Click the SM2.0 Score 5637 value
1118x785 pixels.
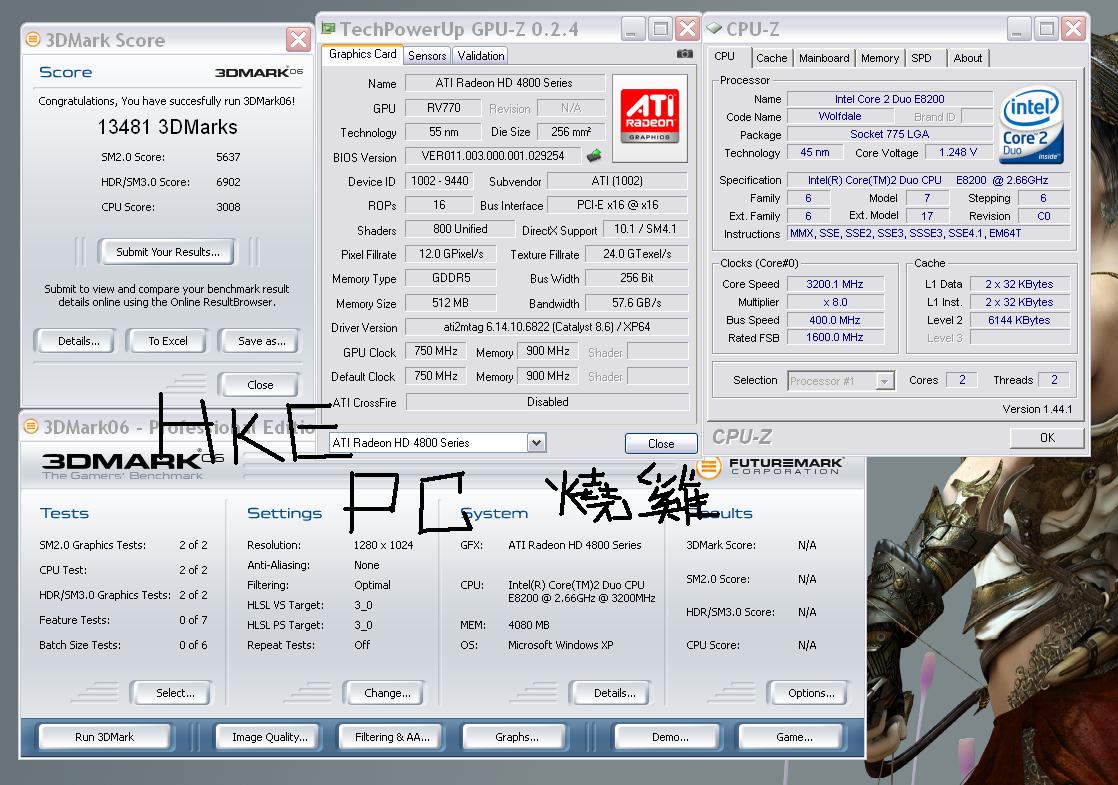[228, 157]
